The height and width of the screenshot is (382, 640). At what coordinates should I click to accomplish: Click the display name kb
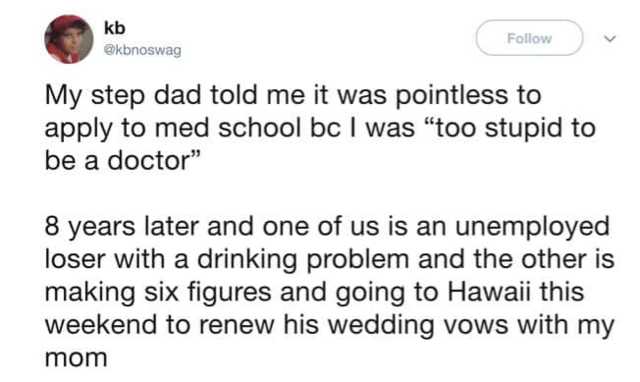click(x=115, y=28)
